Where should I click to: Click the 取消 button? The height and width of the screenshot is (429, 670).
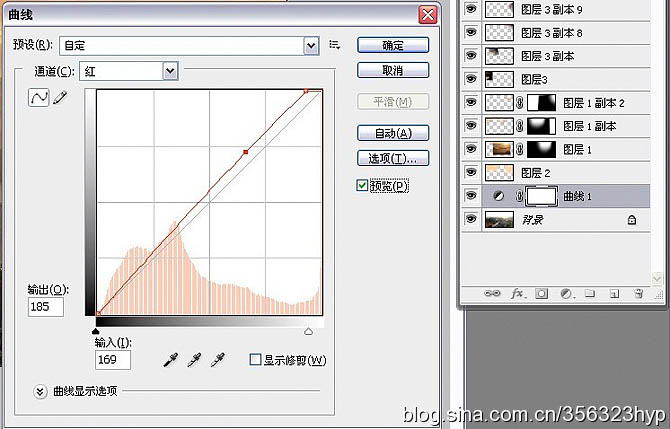(x=393, y=71)
